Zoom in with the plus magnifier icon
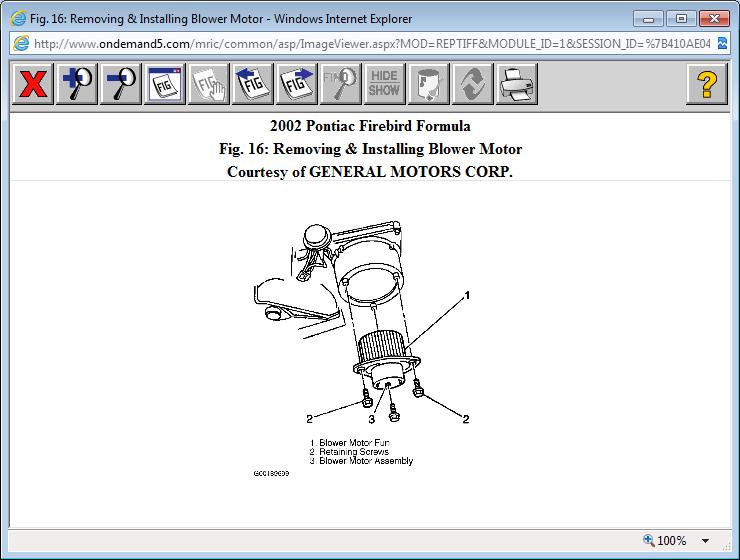Screen dimensions: 740x560 [77, 84]
